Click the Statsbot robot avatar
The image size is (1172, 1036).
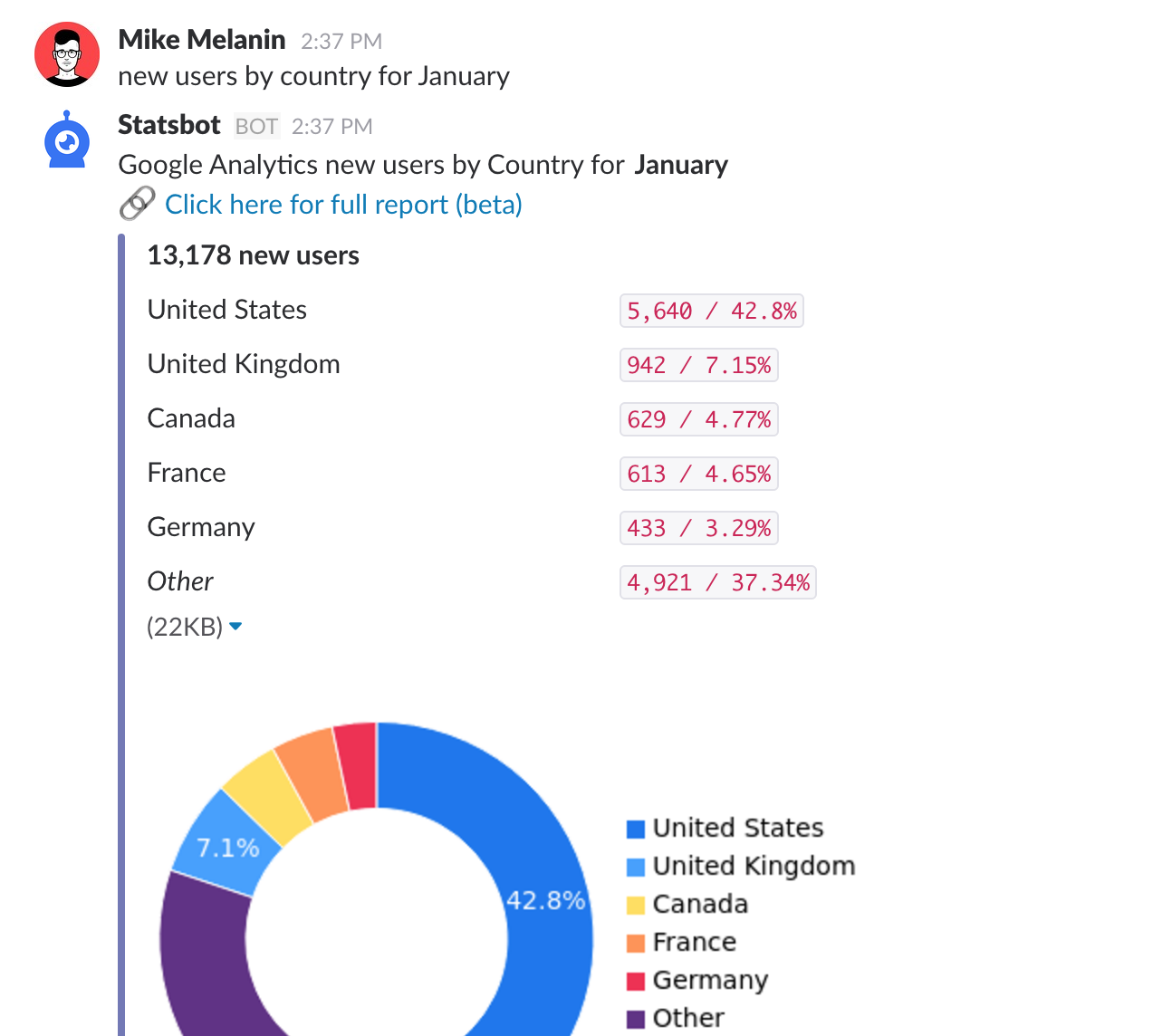[67, 141]
